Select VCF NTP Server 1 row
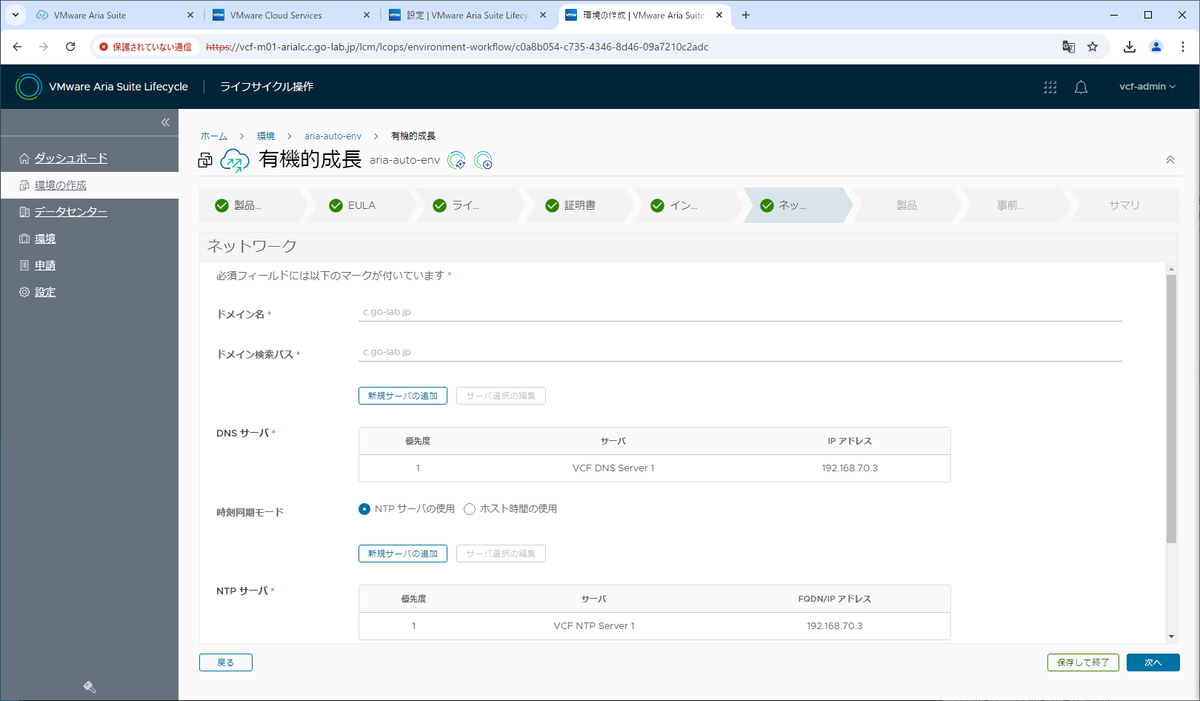Image resolution: width=1200 pixels, height=701 pixels. [x=654, y=626]
